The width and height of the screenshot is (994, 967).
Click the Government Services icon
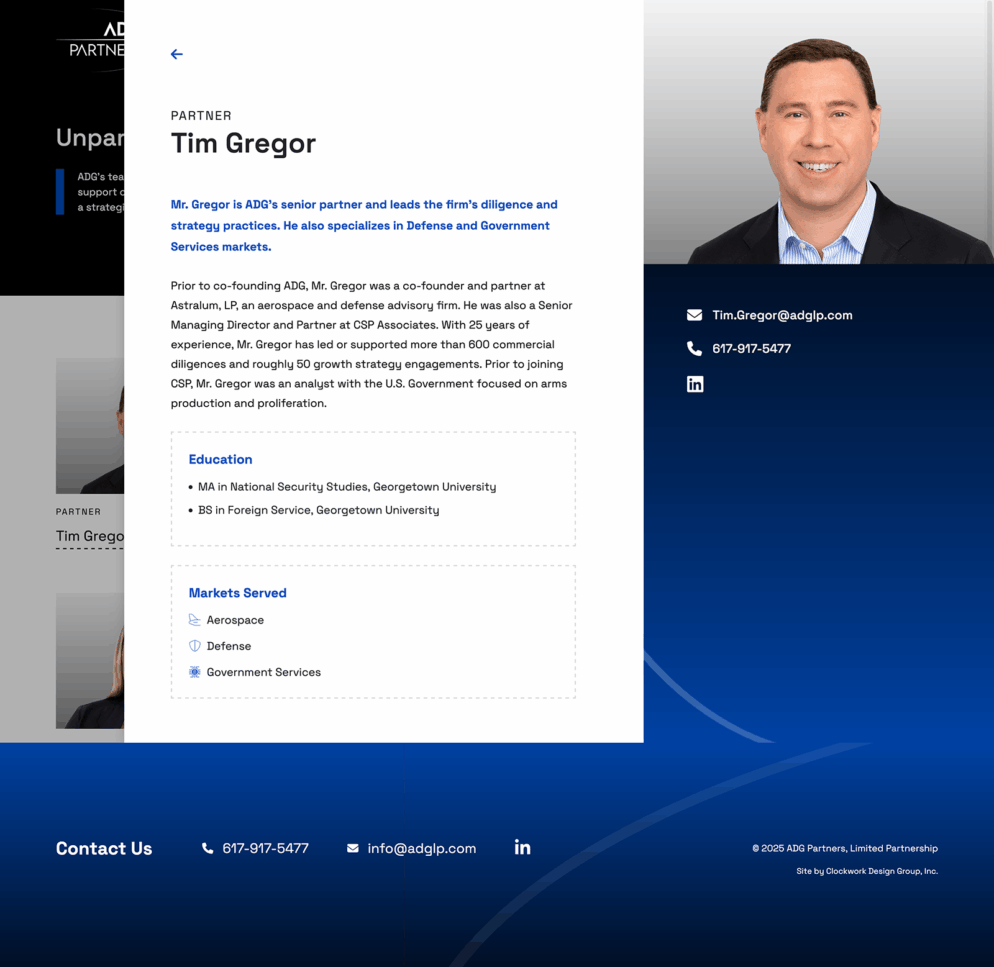(195, 672)
